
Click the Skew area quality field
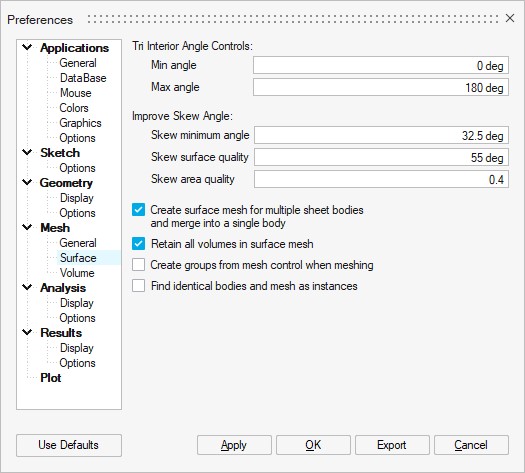381,179
